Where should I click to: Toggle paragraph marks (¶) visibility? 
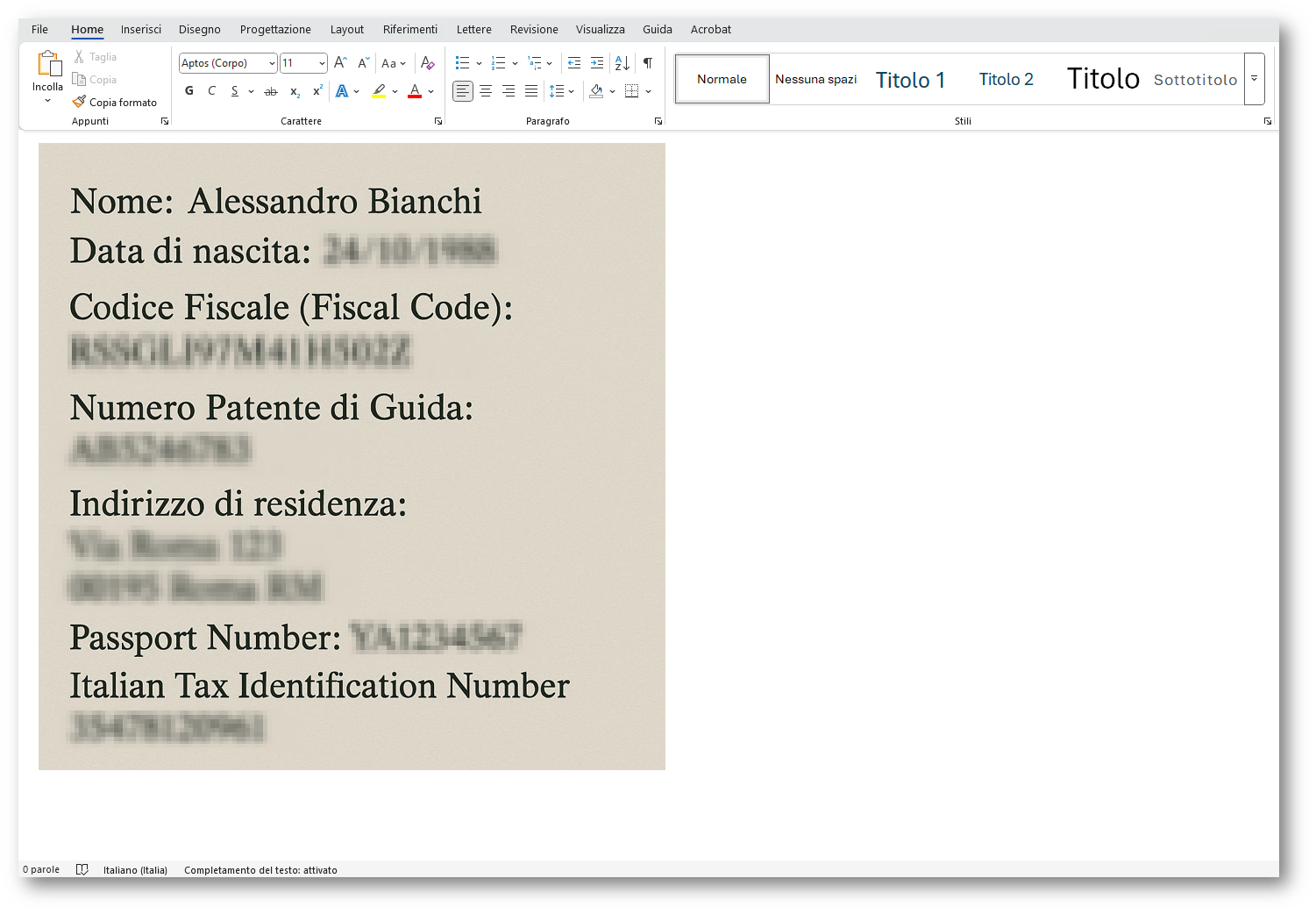[648, 63]
